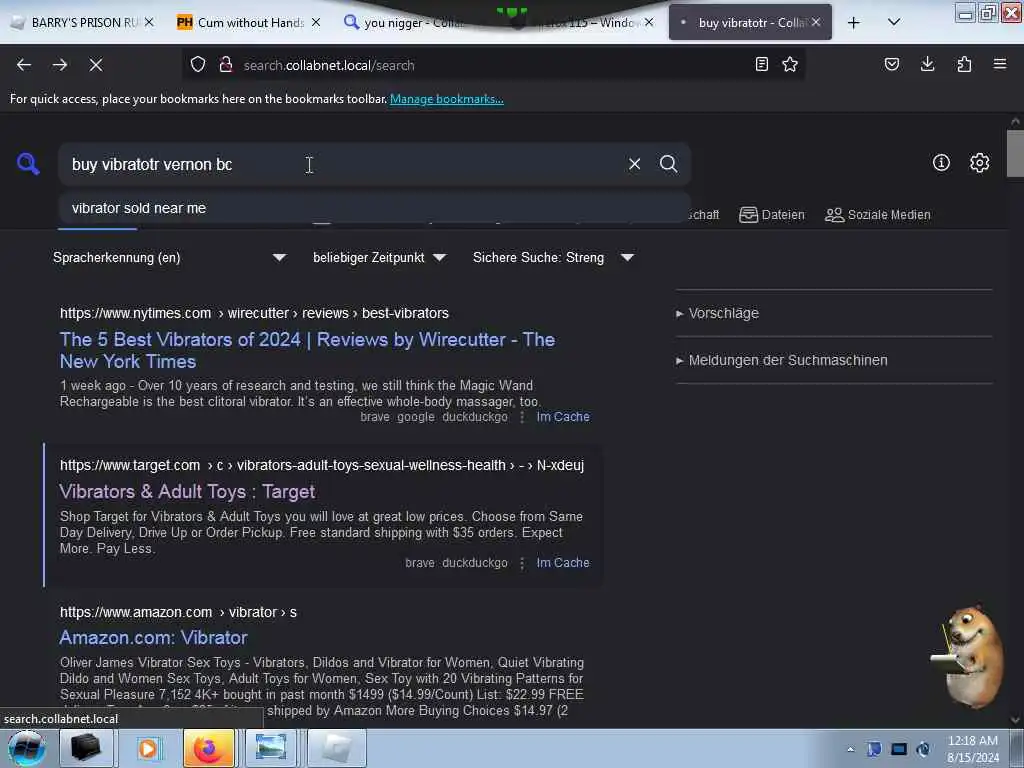Open the about info circle icon

point(941,163)
